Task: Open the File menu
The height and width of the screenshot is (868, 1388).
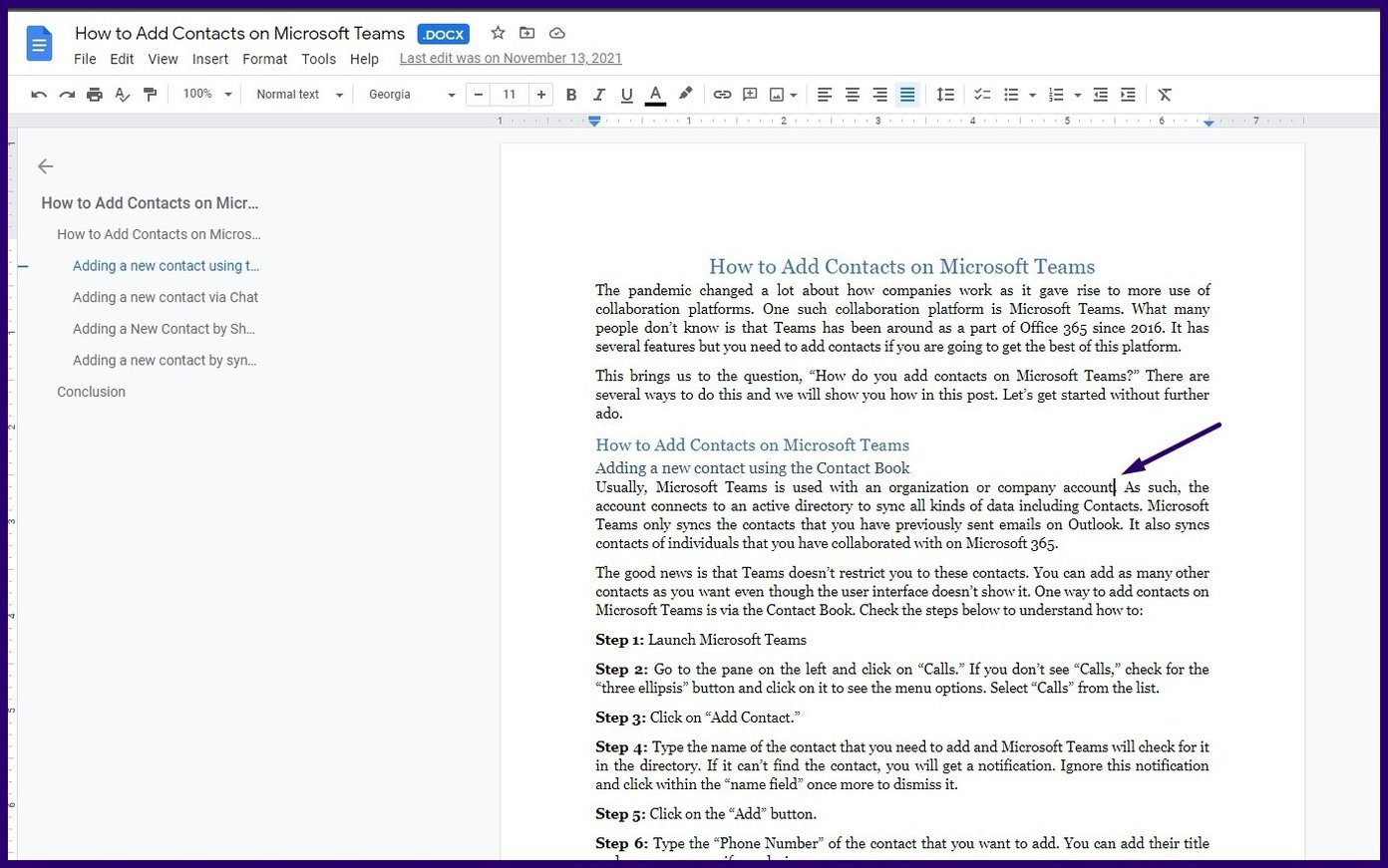Action: click(85, 59)
